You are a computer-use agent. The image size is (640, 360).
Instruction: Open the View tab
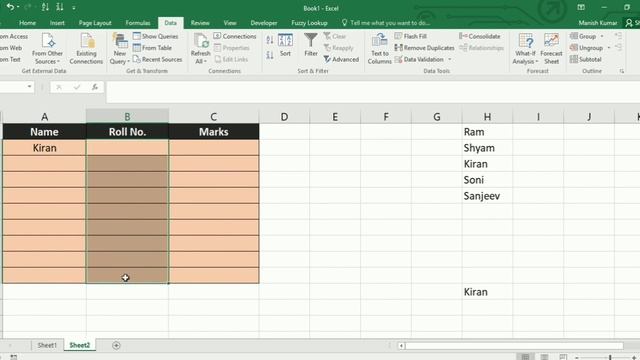[230, 23]
